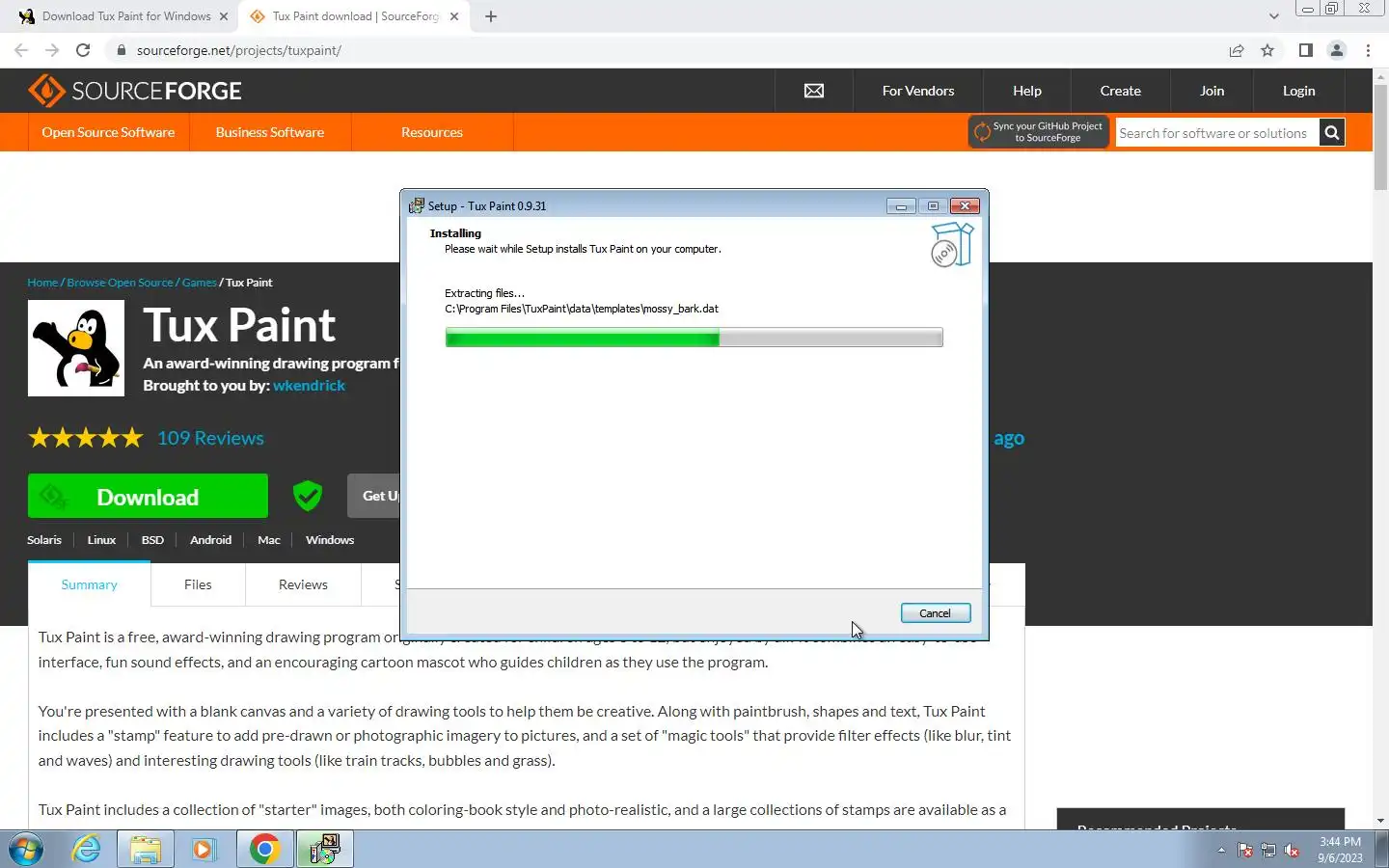Reload the page with refresh icon
The height and width of the screenshot is (868, 1389).
pyautogui.click(x=83, y=50)
